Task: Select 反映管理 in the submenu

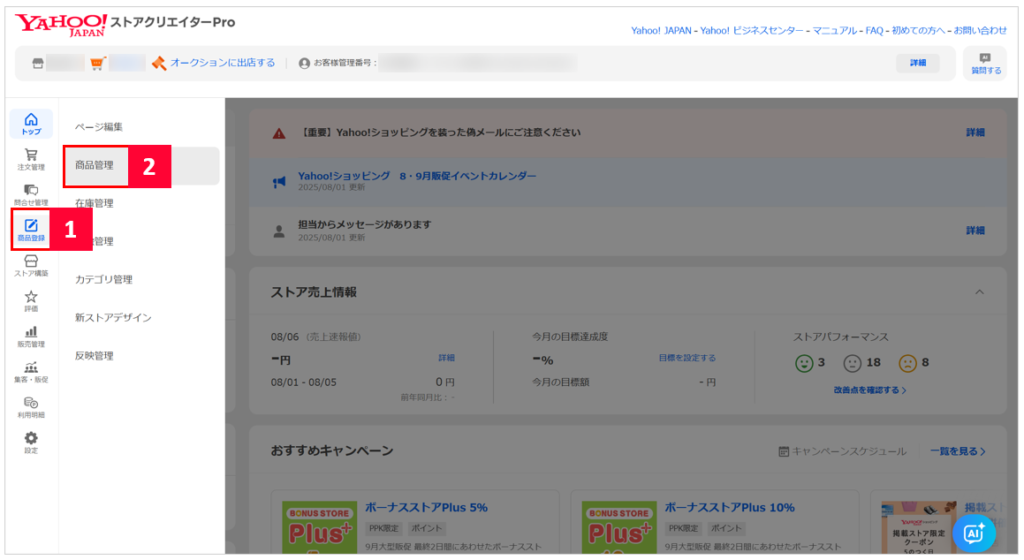Action: click(x=95, y=356)
